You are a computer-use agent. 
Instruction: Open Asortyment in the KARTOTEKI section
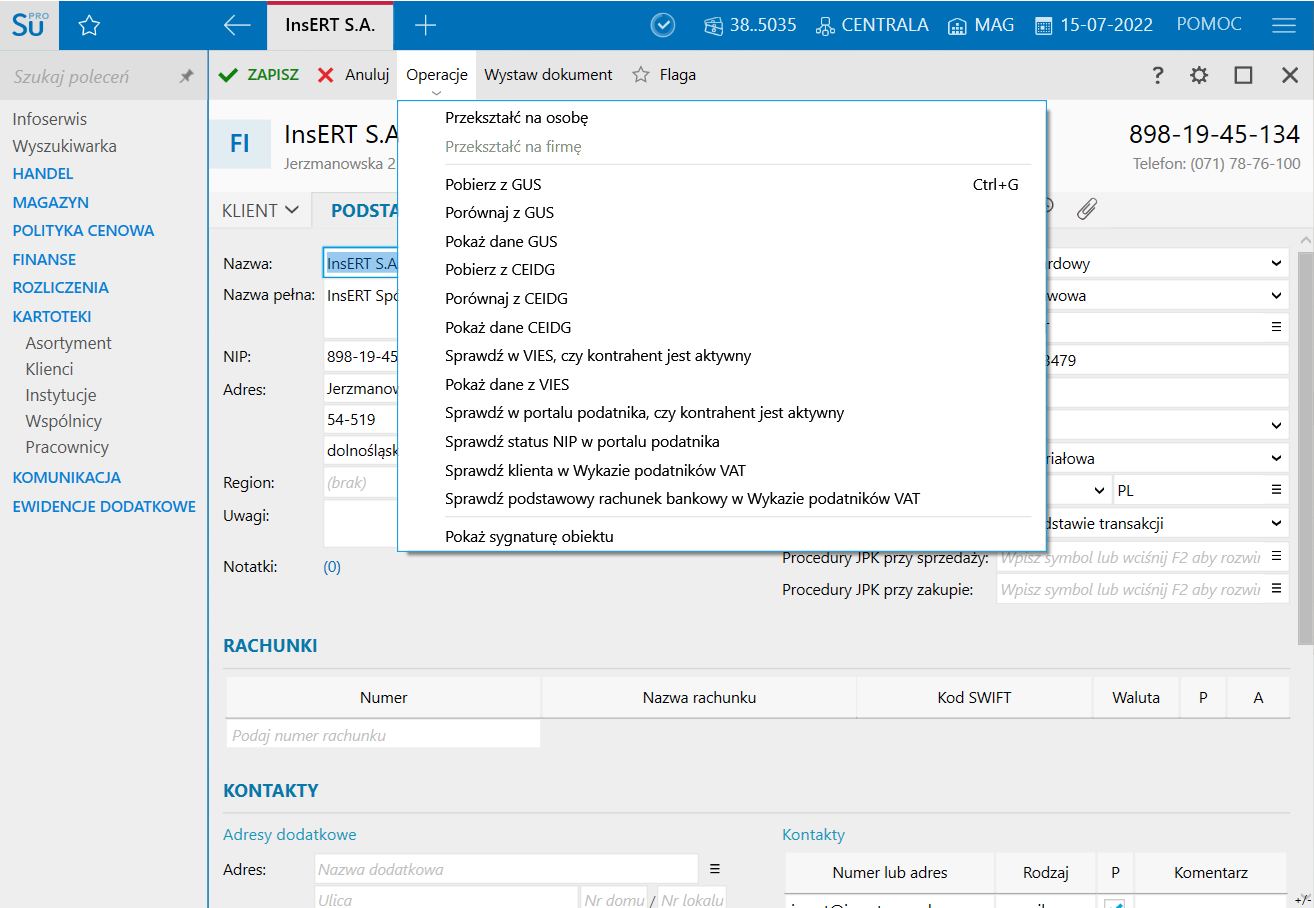68,343
